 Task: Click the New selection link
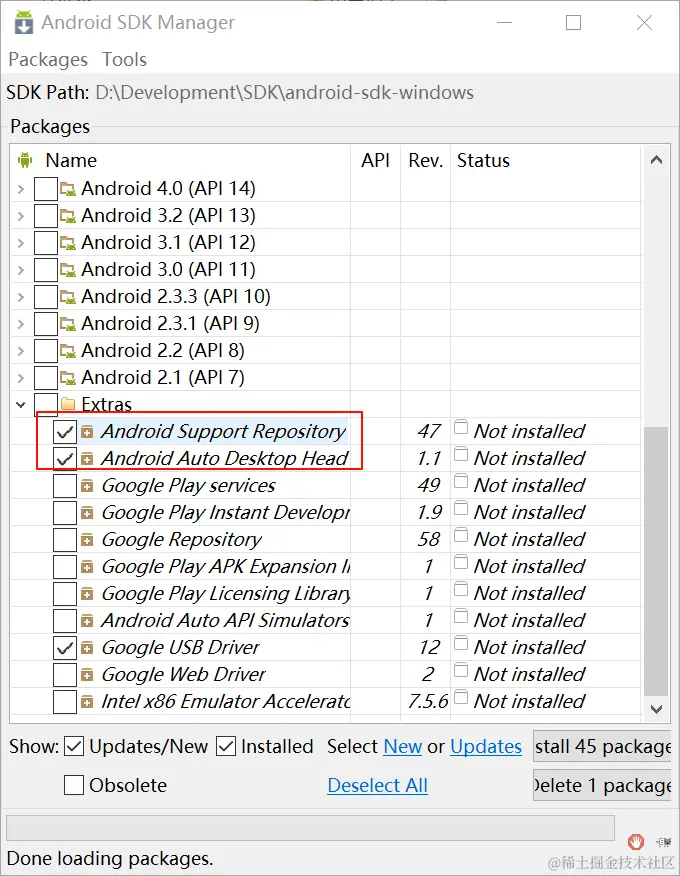point(402,746)
